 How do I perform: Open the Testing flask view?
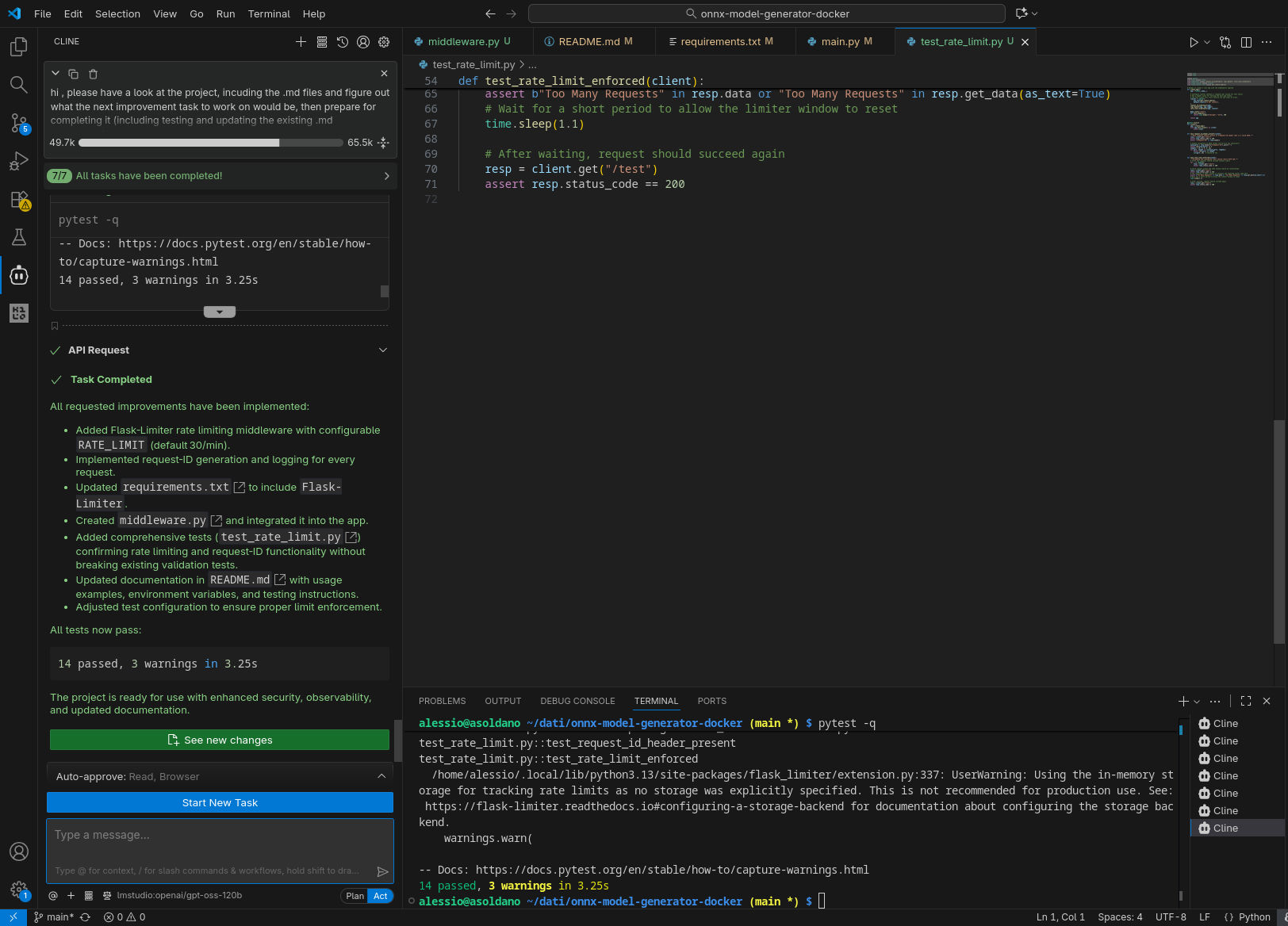19,237
